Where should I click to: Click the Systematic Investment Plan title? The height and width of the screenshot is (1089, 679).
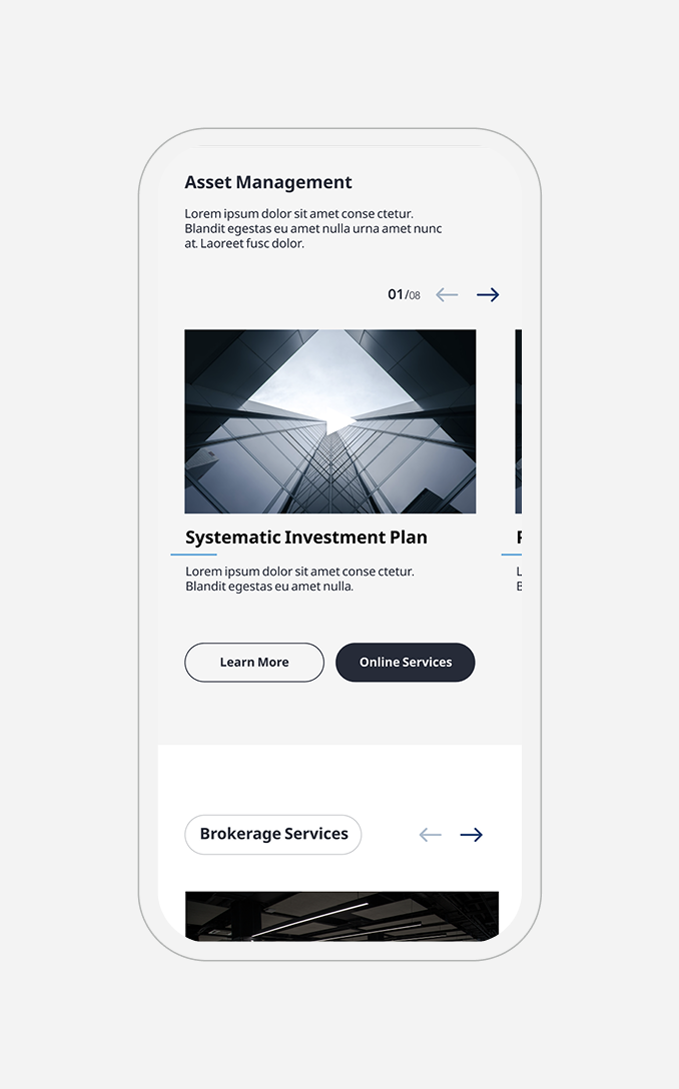[x=306, y=537]
